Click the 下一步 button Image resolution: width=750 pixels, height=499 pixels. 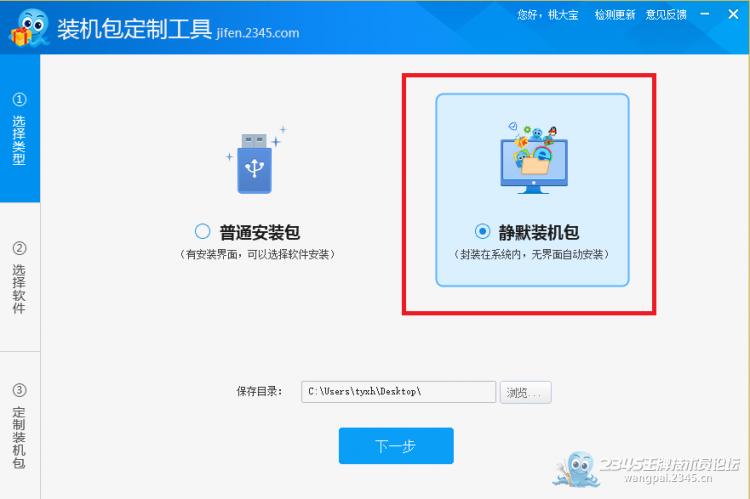396,446
